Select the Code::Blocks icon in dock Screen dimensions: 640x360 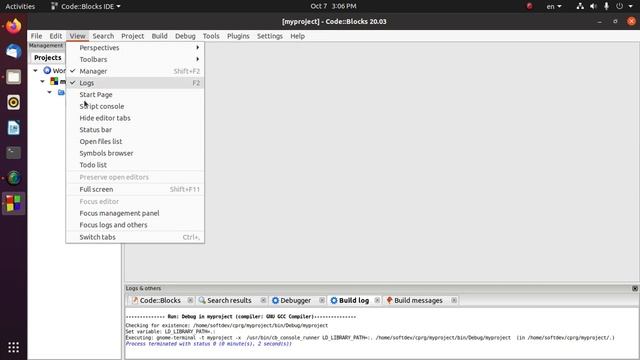point(13,203)
